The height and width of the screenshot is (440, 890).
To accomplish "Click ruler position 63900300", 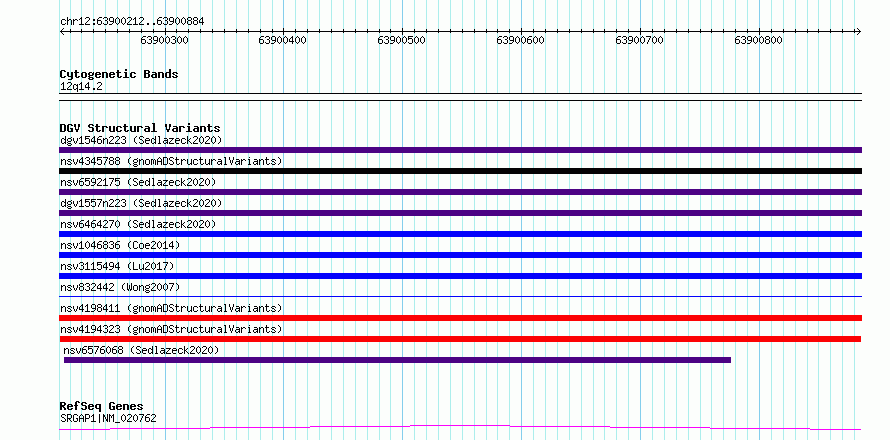I will tap(165, 40).
